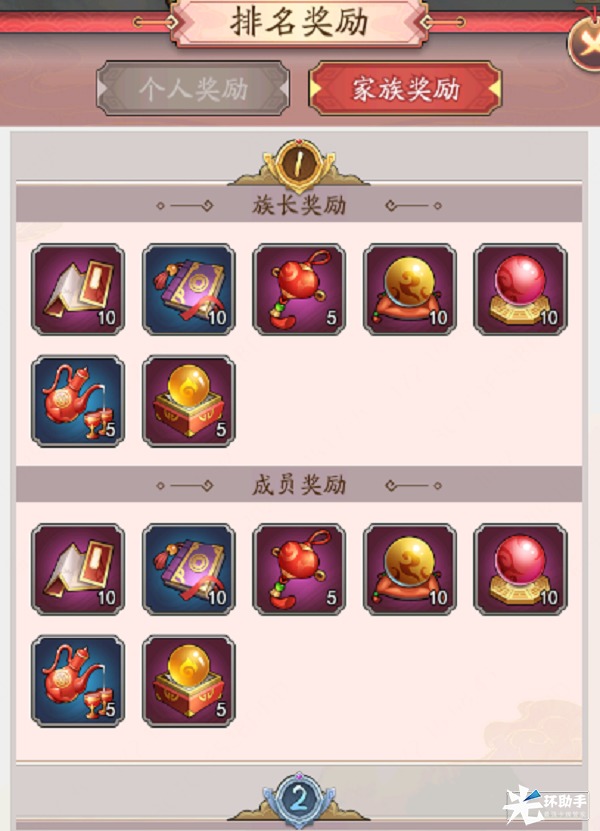Select the 家族奖励 tab
Image resolution: width=600 pixels, height=831 pixels.
pos(405,89)
